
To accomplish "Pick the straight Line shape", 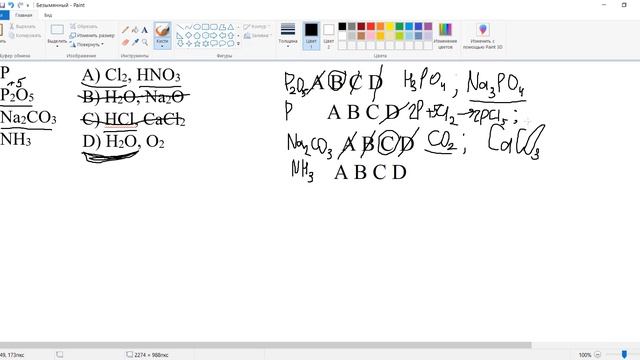I will (180, 27).
